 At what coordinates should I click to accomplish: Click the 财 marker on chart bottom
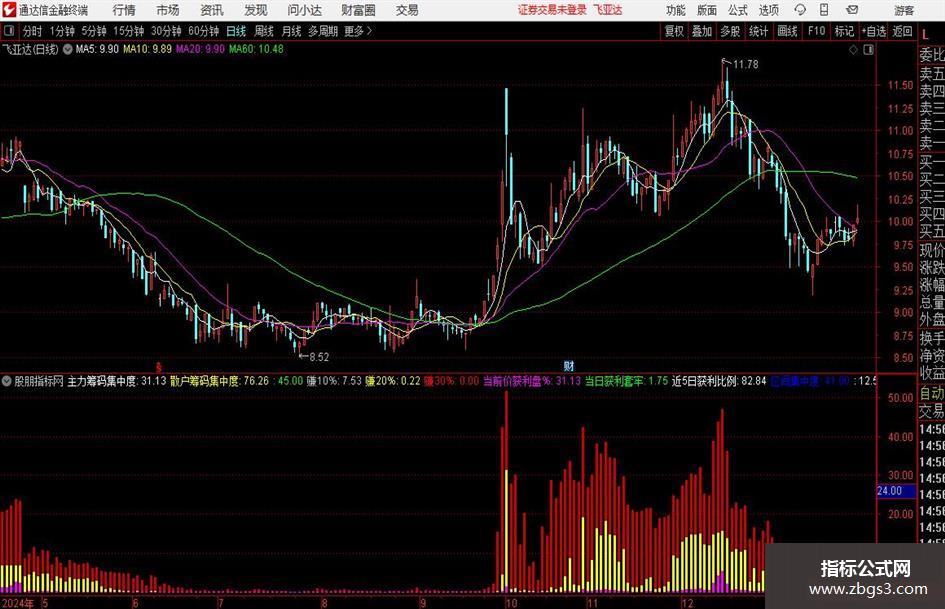click(568, 365)
